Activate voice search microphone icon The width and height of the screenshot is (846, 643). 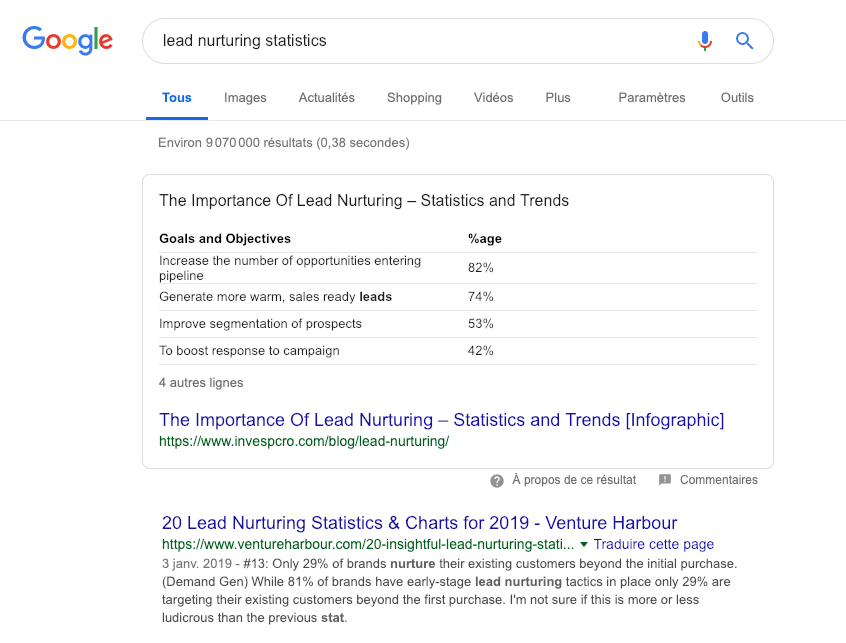coord(705,40)
